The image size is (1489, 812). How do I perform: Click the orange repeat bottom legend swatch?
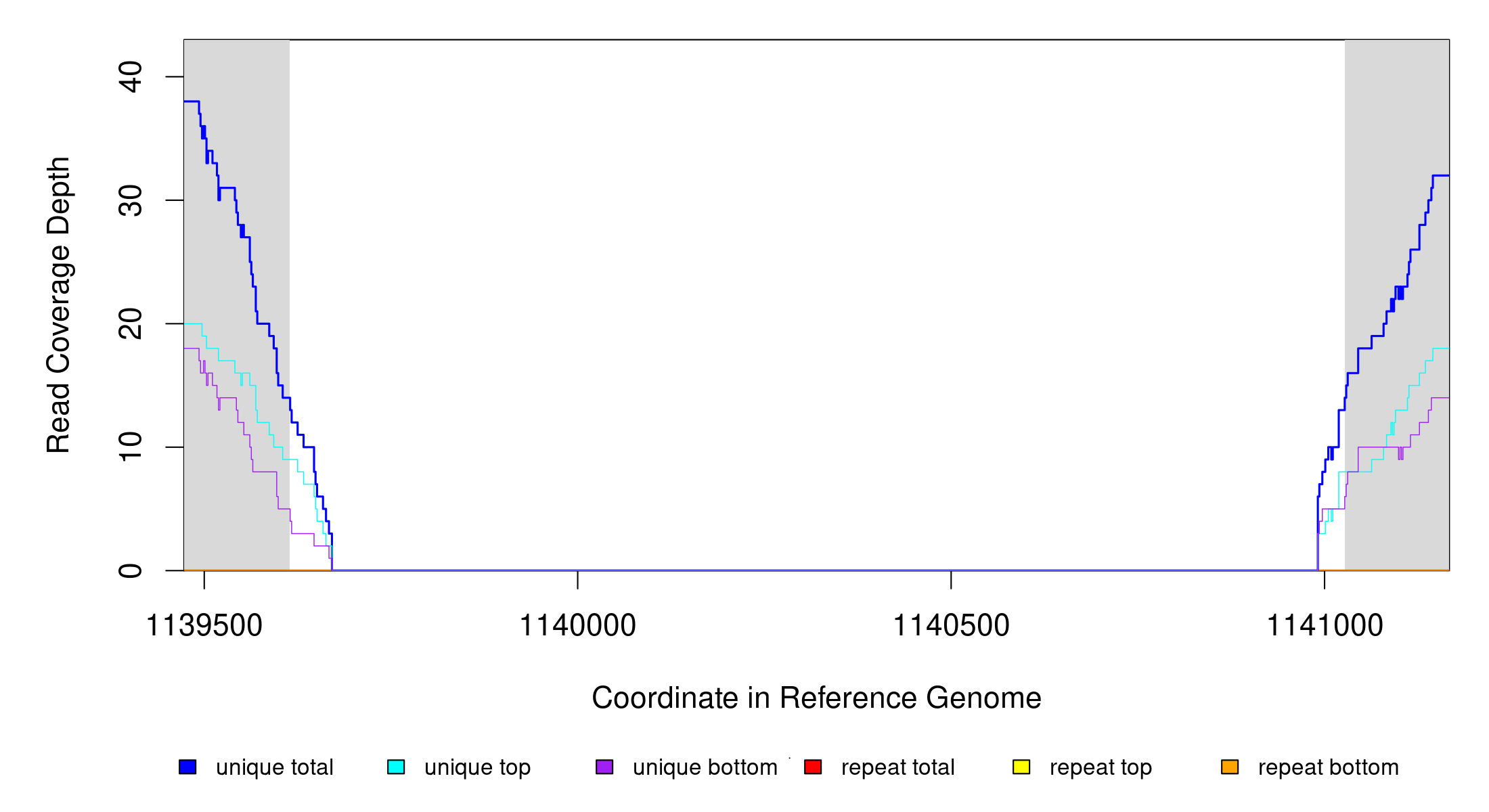[1230, 767]
